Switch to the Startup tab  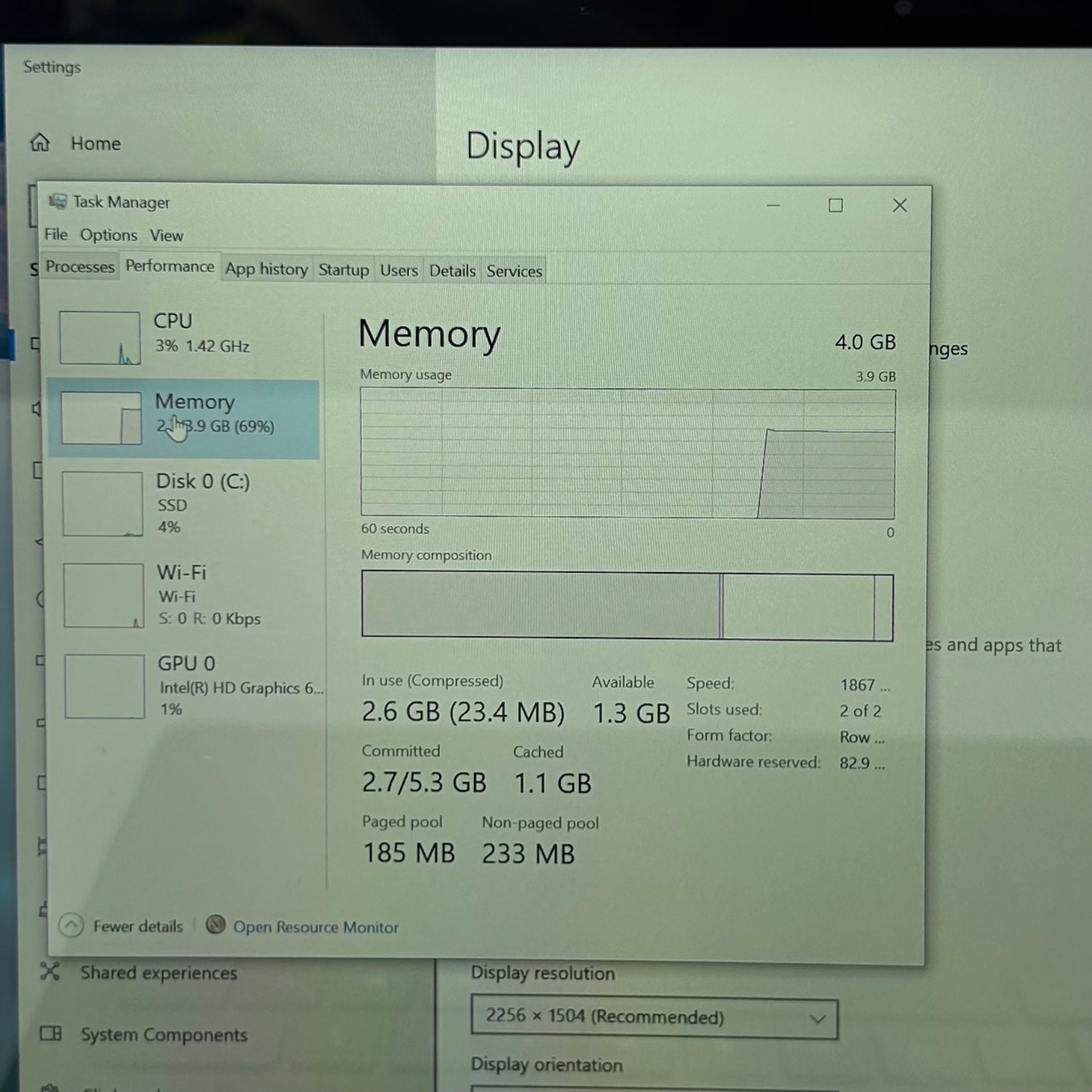tap(344, 270)
